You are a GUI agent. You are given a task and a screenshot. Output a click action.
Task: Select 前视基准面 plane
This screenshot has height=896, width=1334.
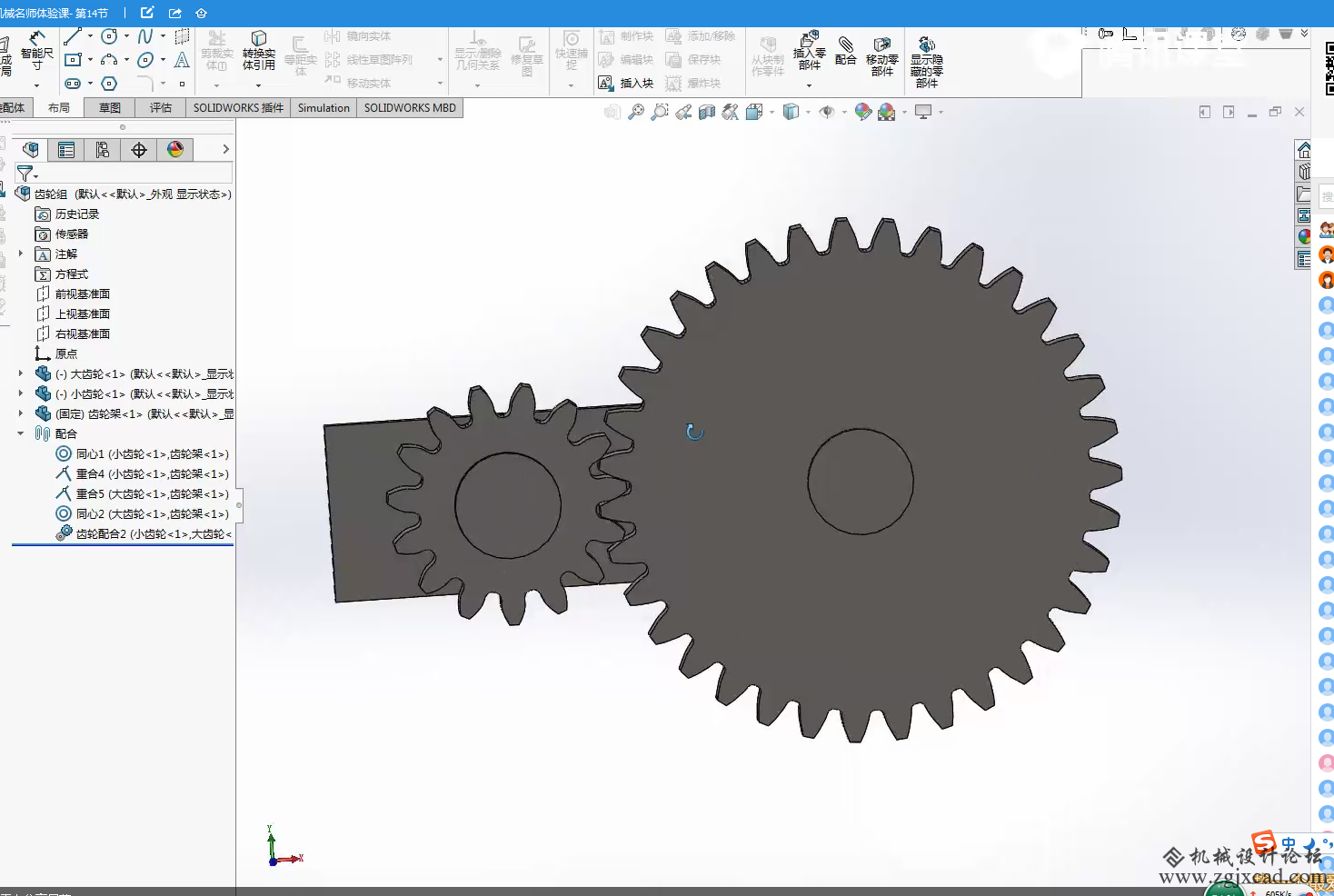(x=83, y=294)
